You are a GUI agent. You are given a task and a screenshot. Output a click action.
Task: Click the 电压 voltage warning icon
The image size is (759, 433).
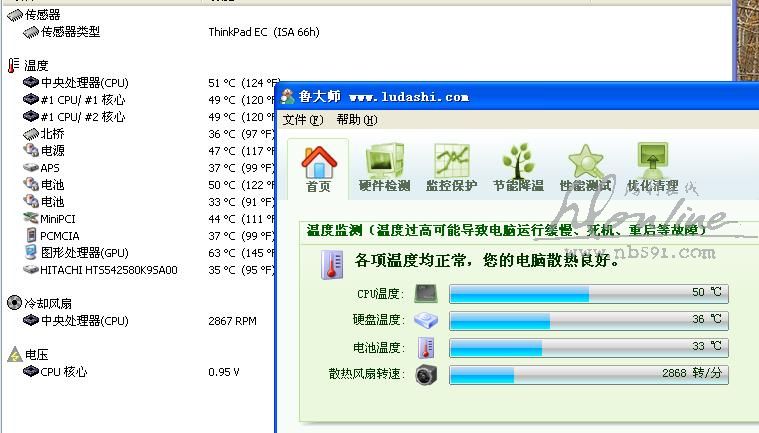[x=15, y=355]
